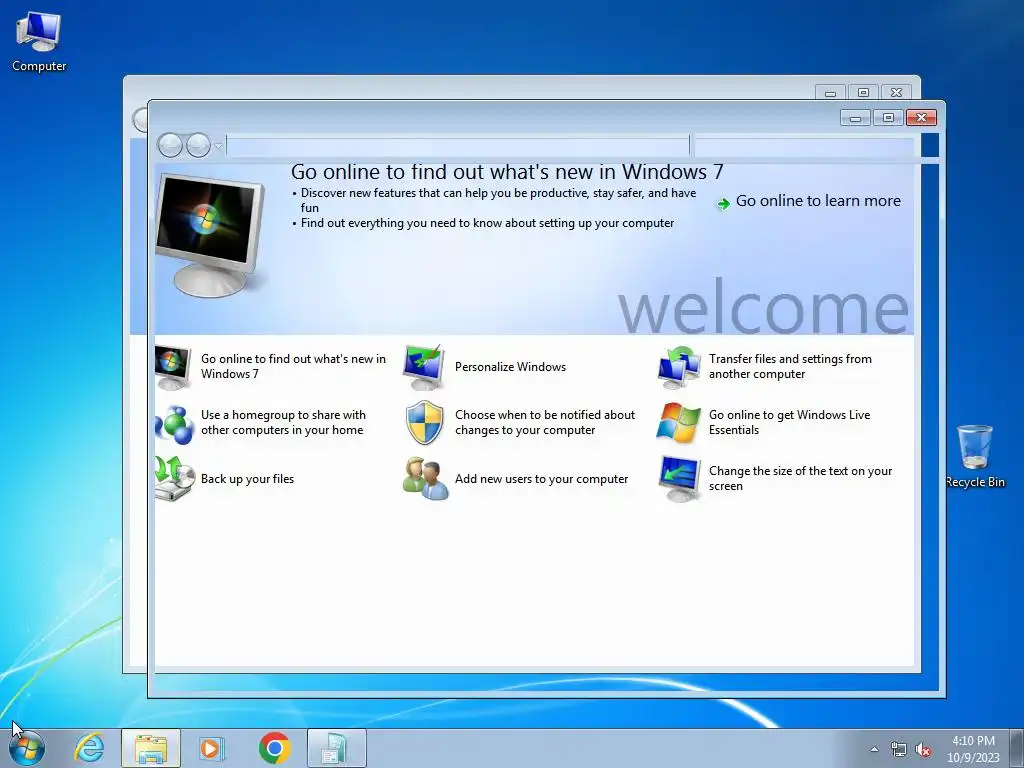
Task: Select Choose when to be notified item
Action: tap(545, 423)
